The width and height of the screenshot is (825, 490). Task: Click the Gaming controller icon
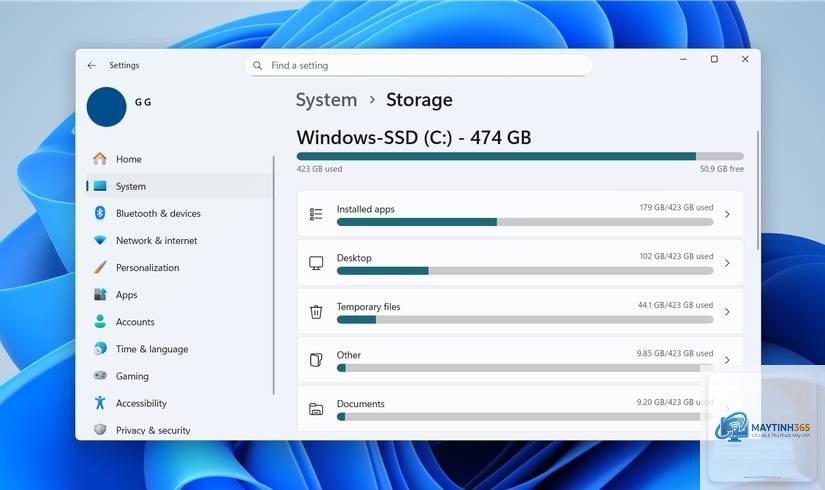tap(100, 375)
